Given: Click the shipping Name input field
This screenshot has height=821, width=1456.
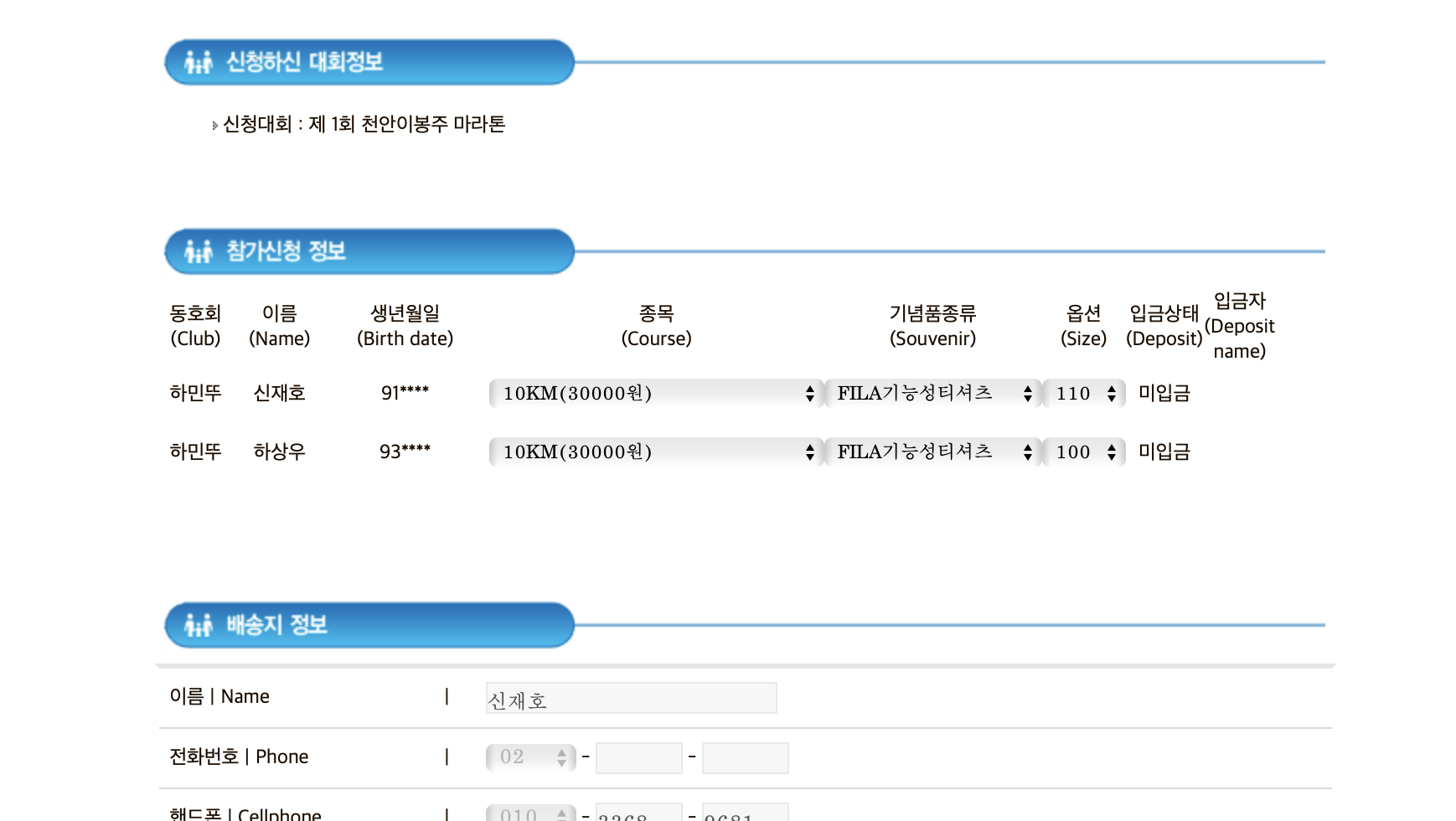Looking at the screenshot, I should (631, 698).
